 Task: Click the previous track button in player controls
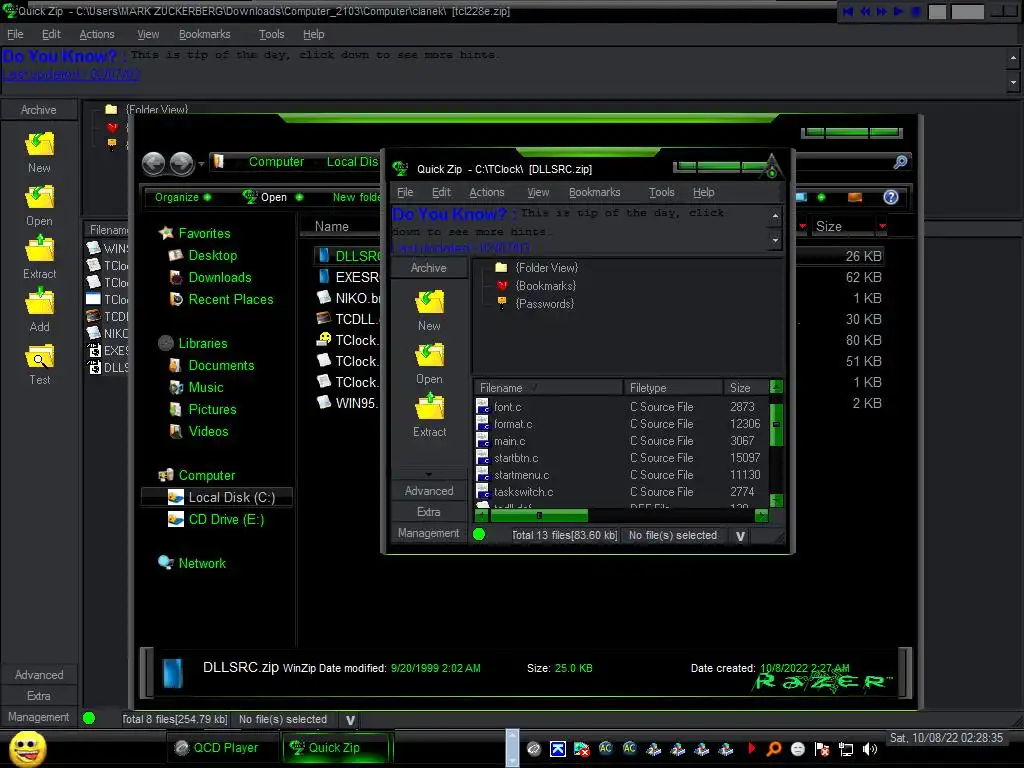point(848,11)
